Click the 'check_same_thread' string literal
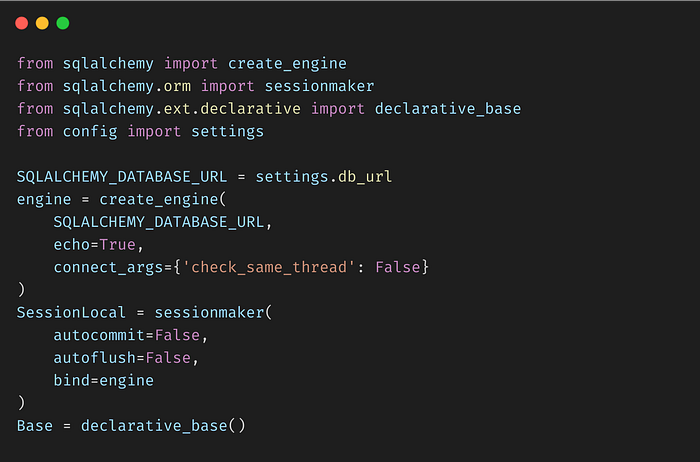Image resolution: width=700 pixels, height=462 pixels. (x=269, y=267)
